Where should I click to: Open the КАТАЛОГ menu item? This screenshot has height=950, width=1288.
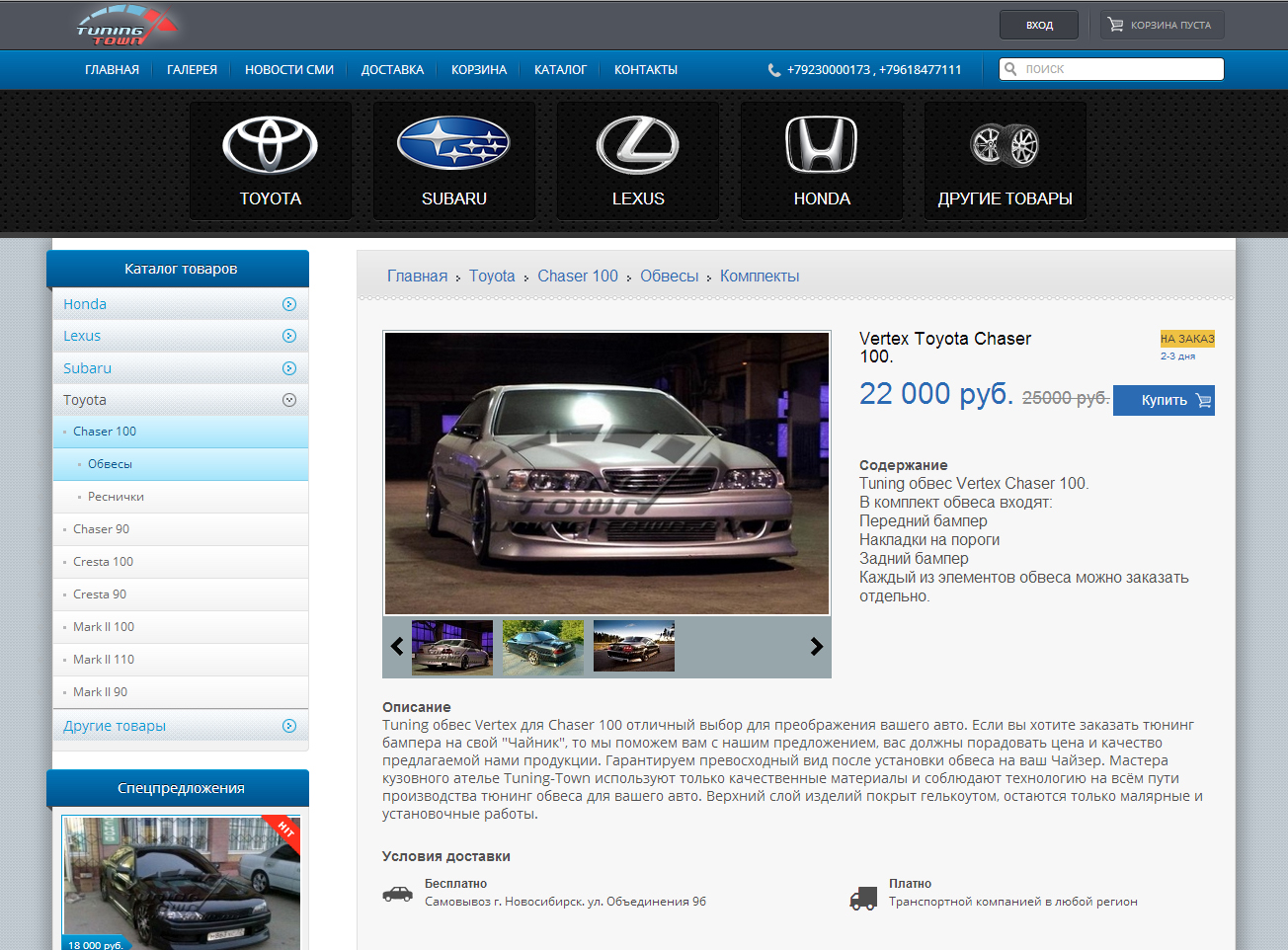coord(560,70)
